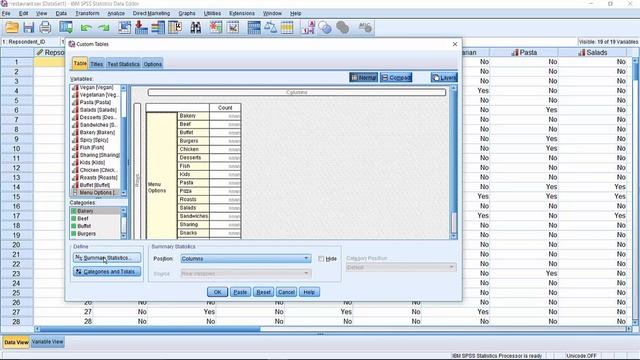This screenshot has width=640, height=360.
Task: Use variable sets circles icon
Action: tap(325, 28)
